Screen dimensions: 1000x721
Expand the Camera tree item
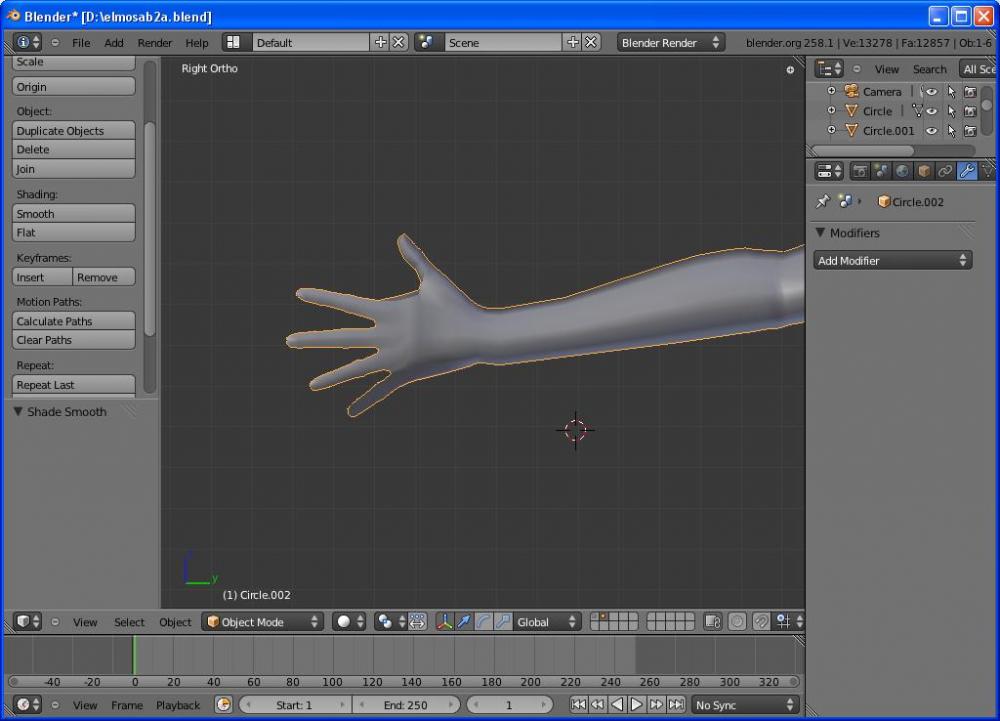[831, 91]
